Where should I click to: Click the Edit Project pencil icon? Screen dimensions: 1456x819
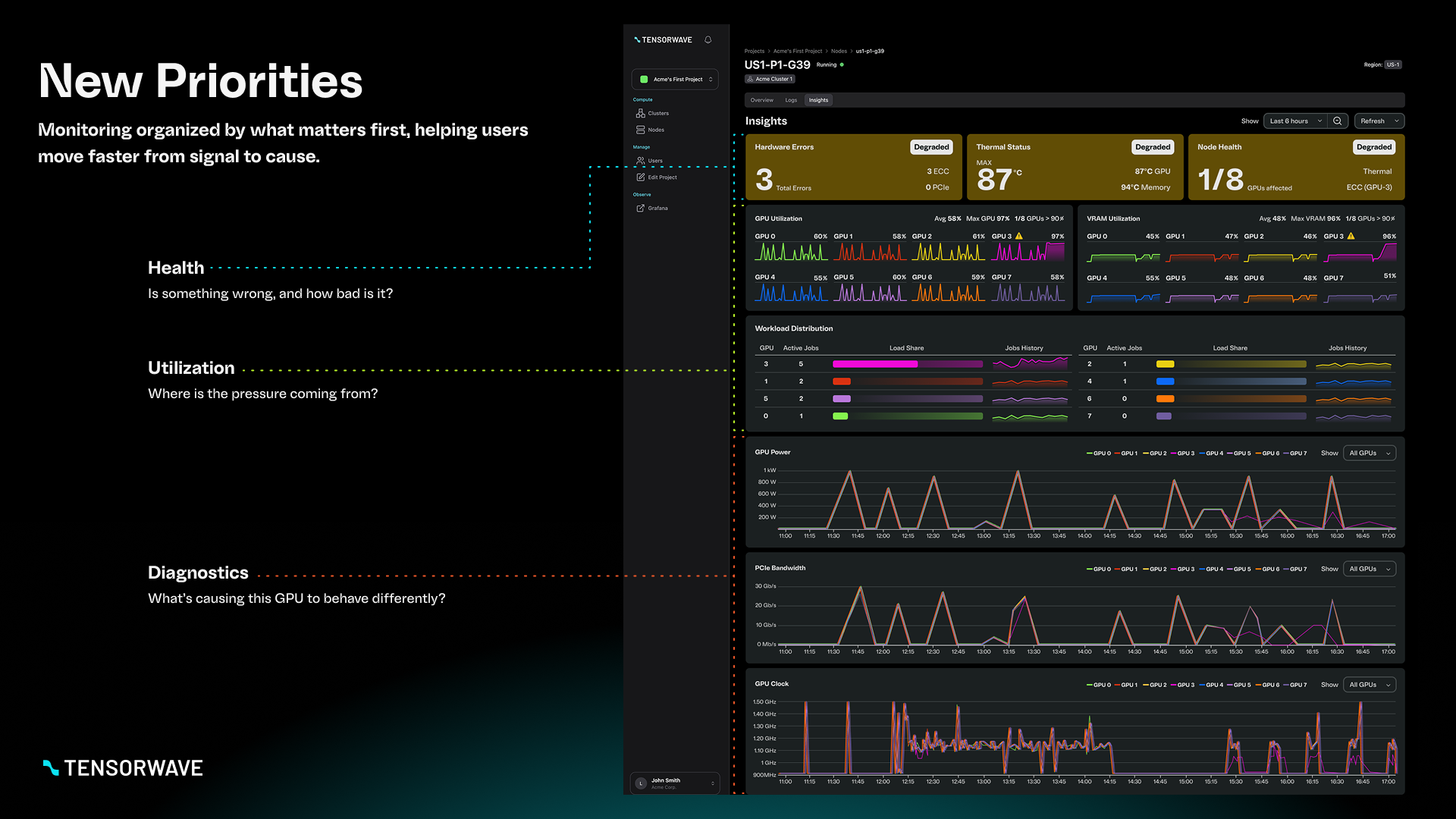641,177
